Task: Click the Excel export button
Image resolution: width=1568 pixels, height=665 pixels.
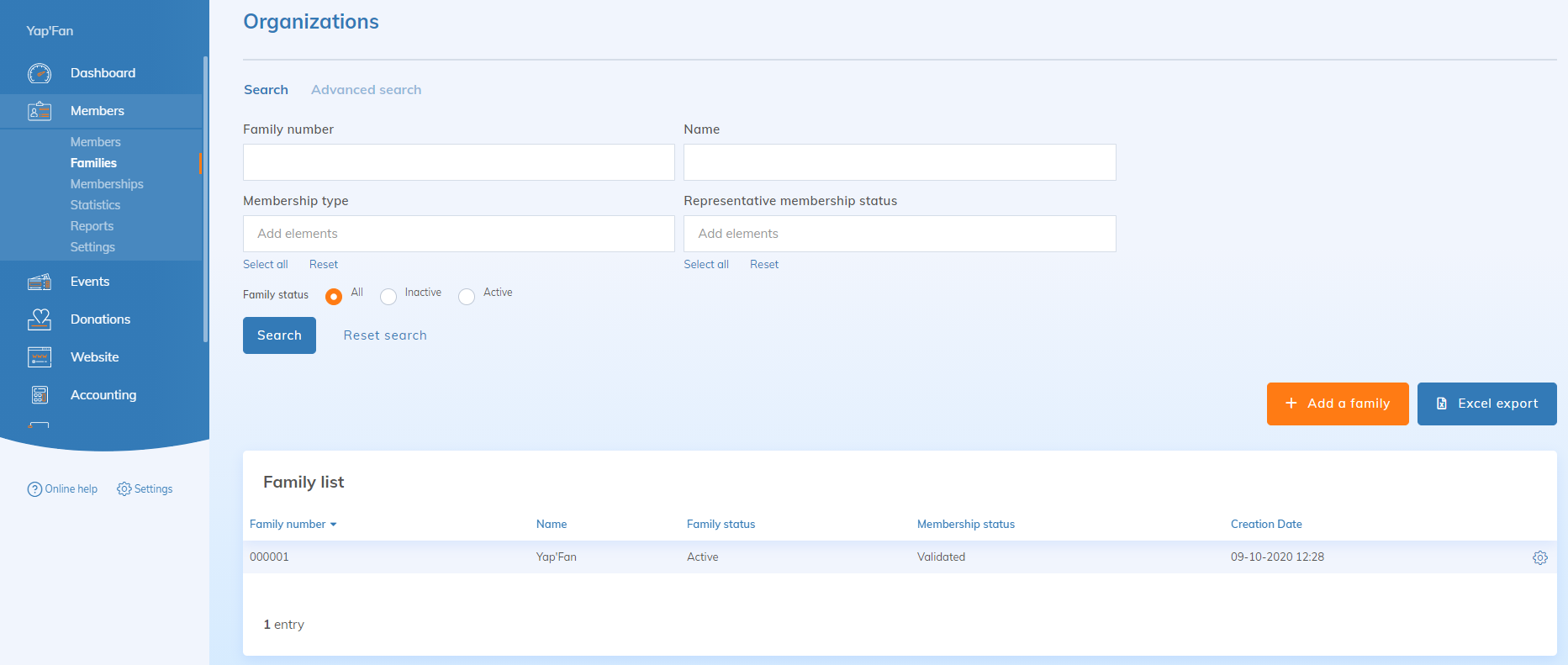Action: pyautogui.click(x=1486, y=404)
